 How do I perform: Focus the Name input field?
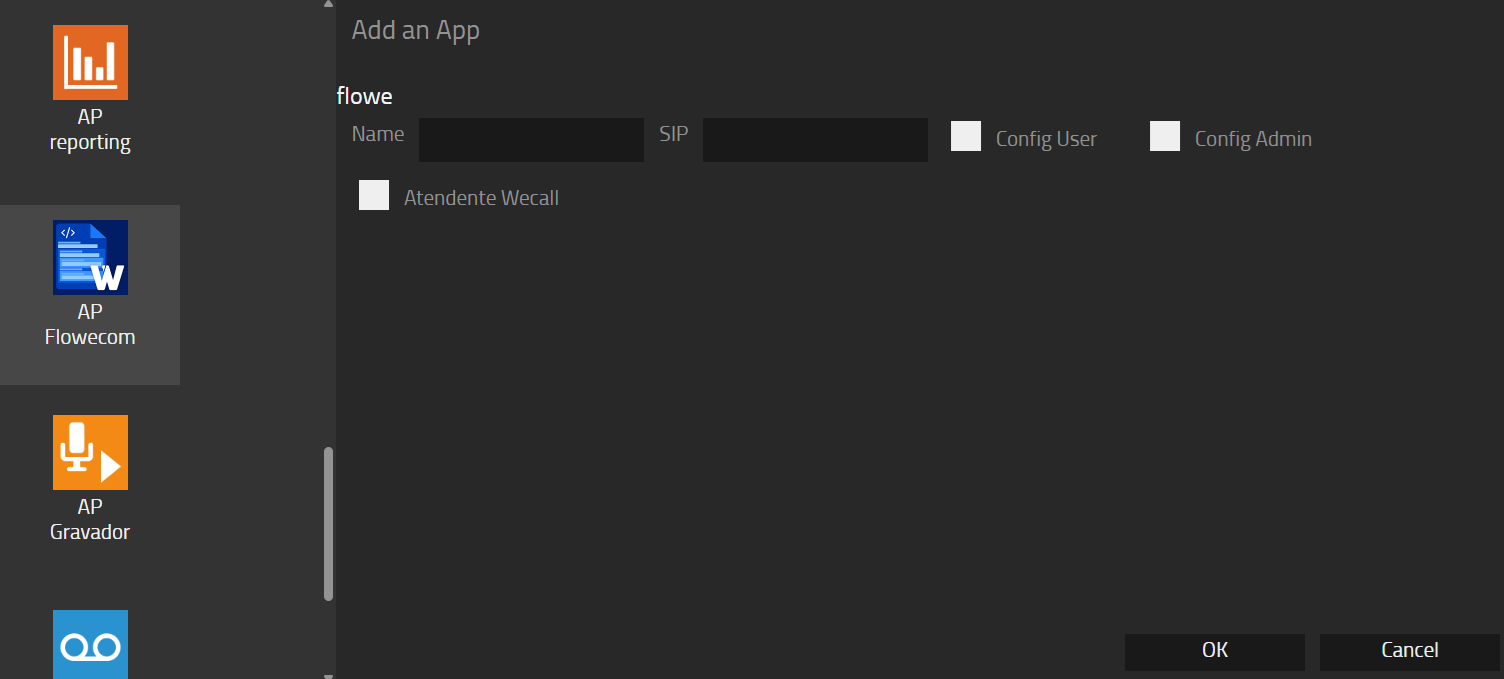531,140
